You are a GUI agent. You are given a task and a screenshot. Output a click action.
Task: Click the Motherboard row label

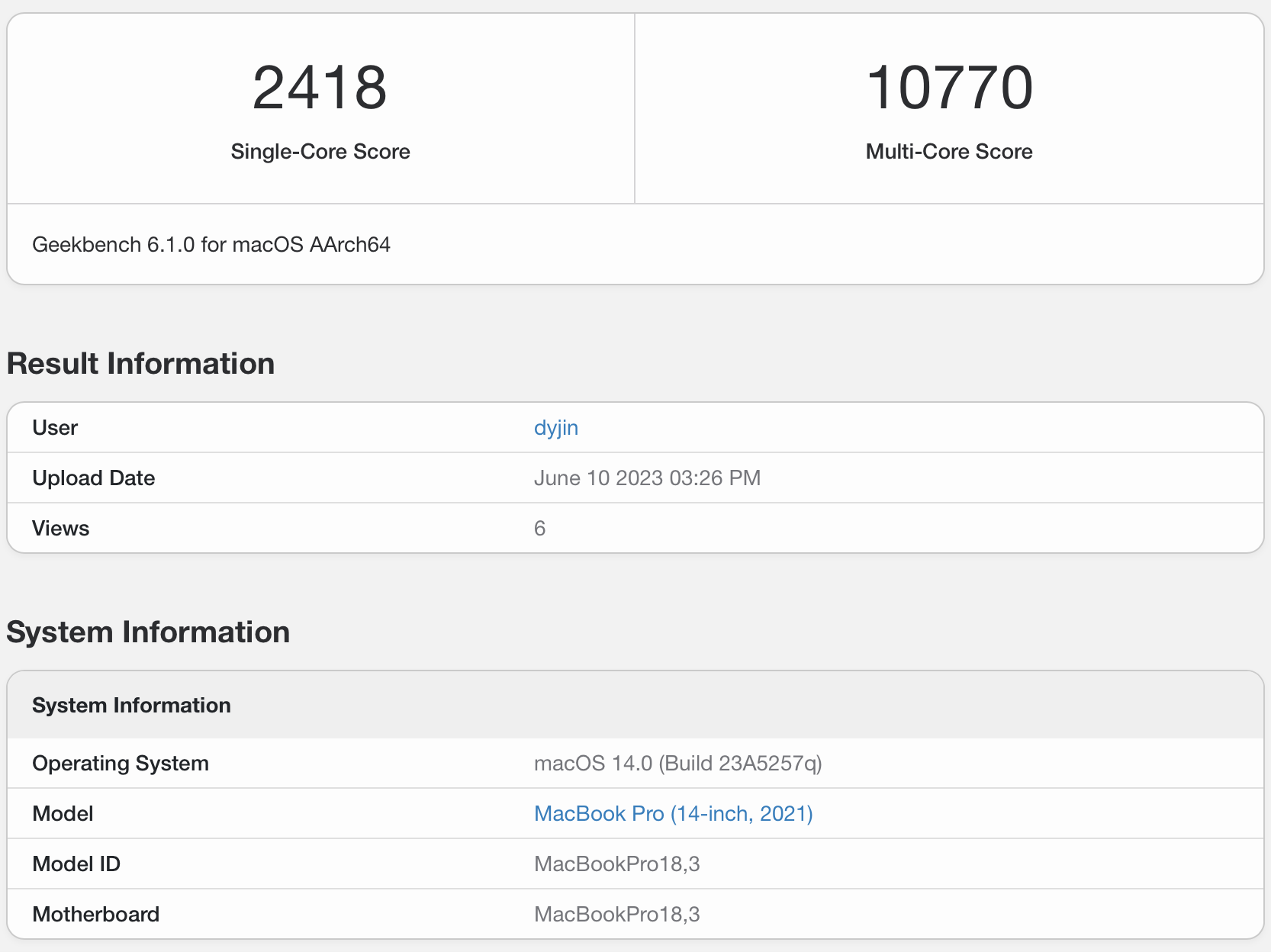point(96,915)
